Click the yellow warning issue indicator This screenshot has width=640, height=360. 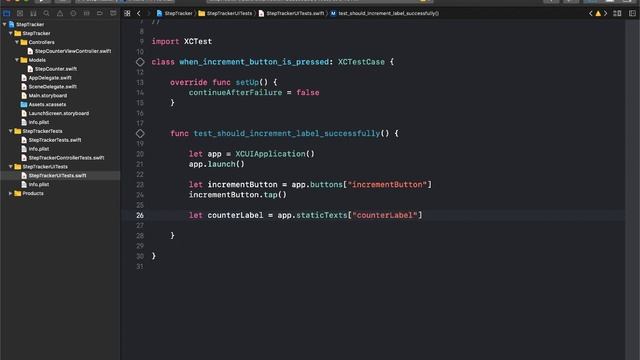click(598, 13)
